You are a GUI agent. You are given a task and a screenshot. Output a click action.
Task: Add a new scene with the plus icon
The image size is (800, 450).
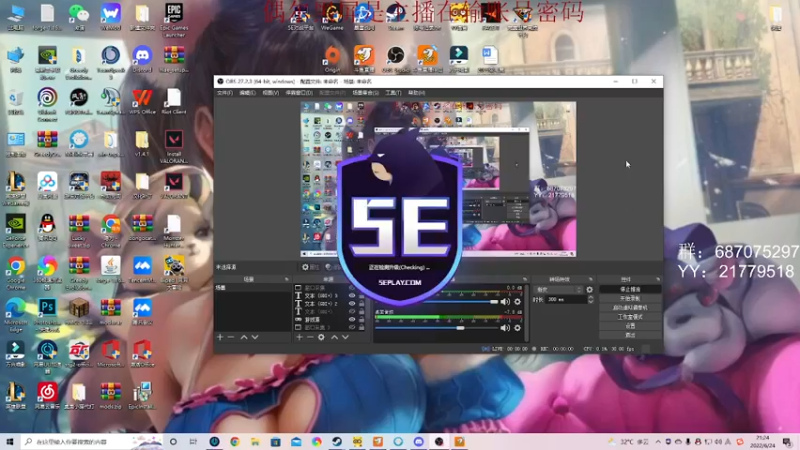(220, 337)
